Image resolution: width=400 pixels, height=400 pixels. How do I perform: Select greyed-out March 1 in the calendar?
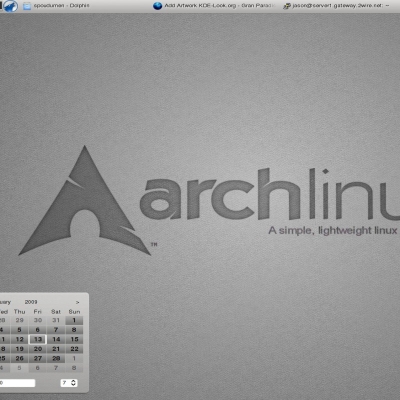74,358
